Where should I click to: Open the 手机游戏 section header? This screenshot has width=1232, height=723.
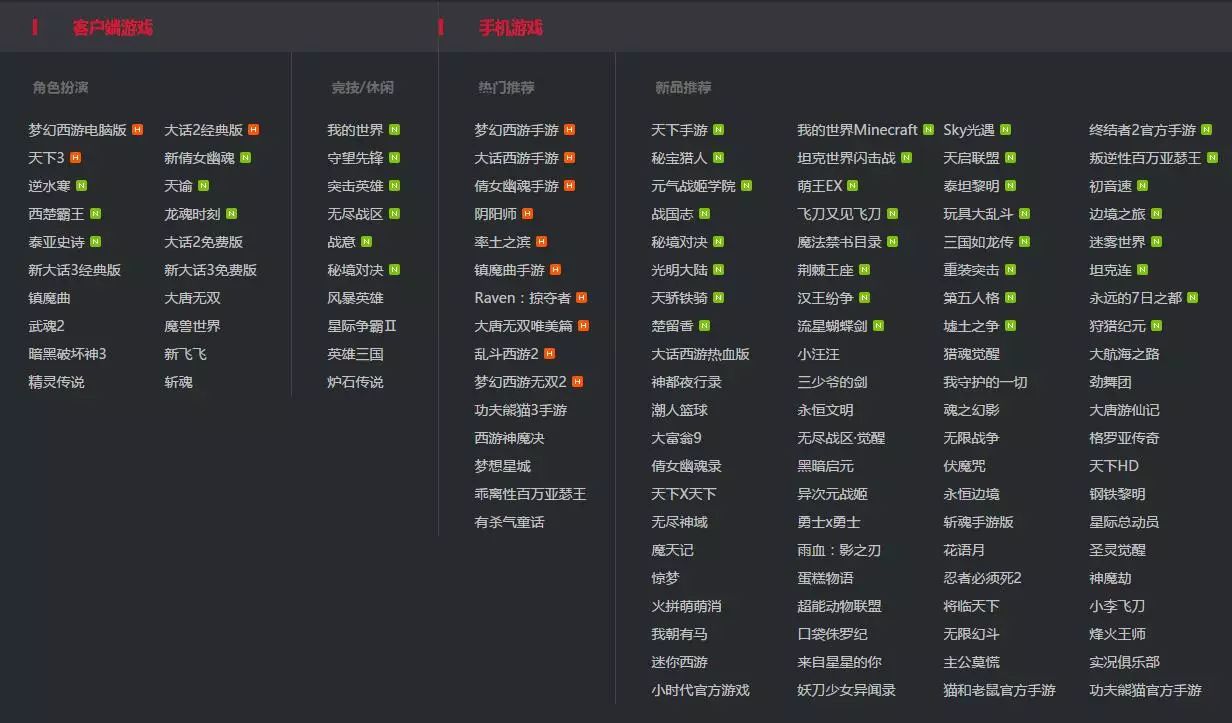[x=511, y=27]
